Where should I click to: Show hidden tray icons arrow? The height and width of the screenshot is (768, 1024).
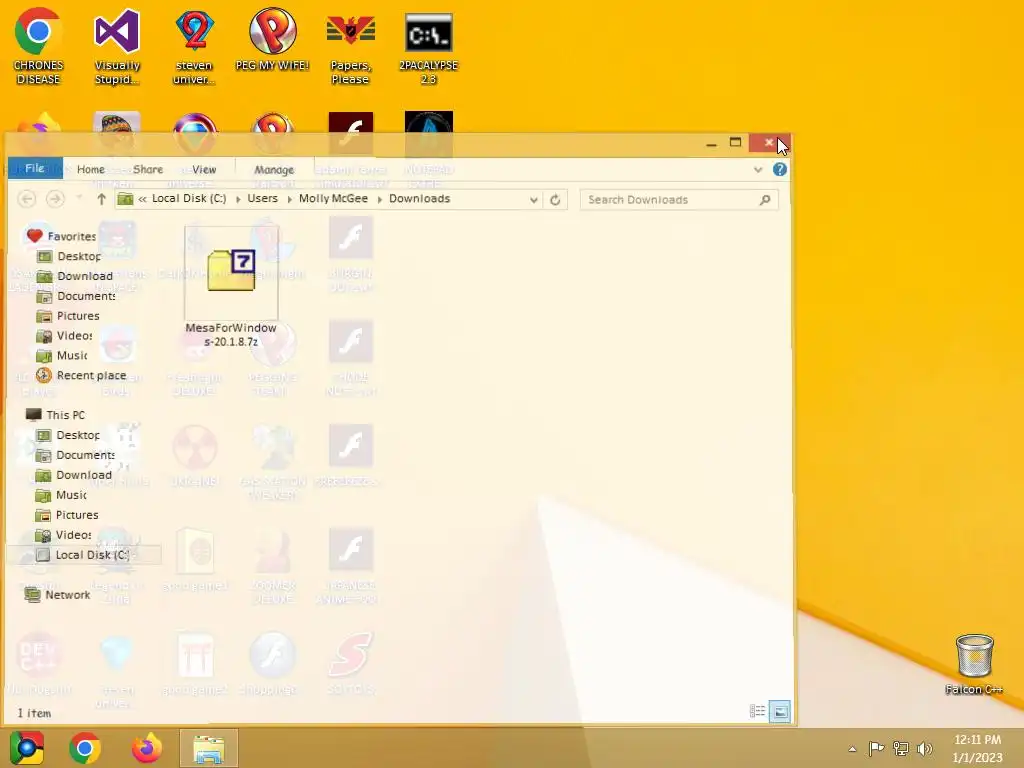(x=852, y=749)
